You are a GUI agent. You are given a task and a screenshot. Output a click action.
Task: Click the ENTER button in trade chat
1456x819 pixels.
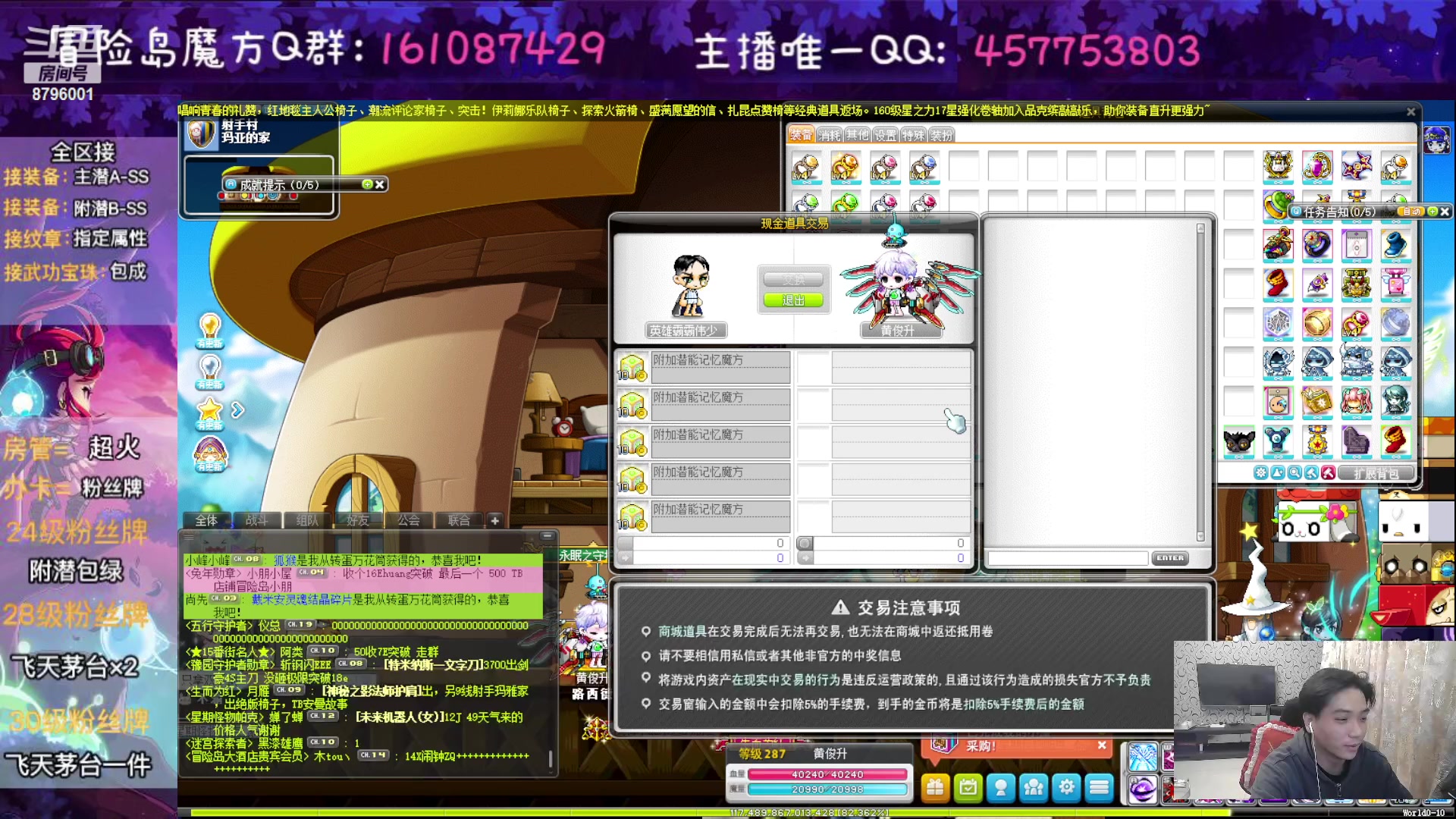[x=1170, y=558]
